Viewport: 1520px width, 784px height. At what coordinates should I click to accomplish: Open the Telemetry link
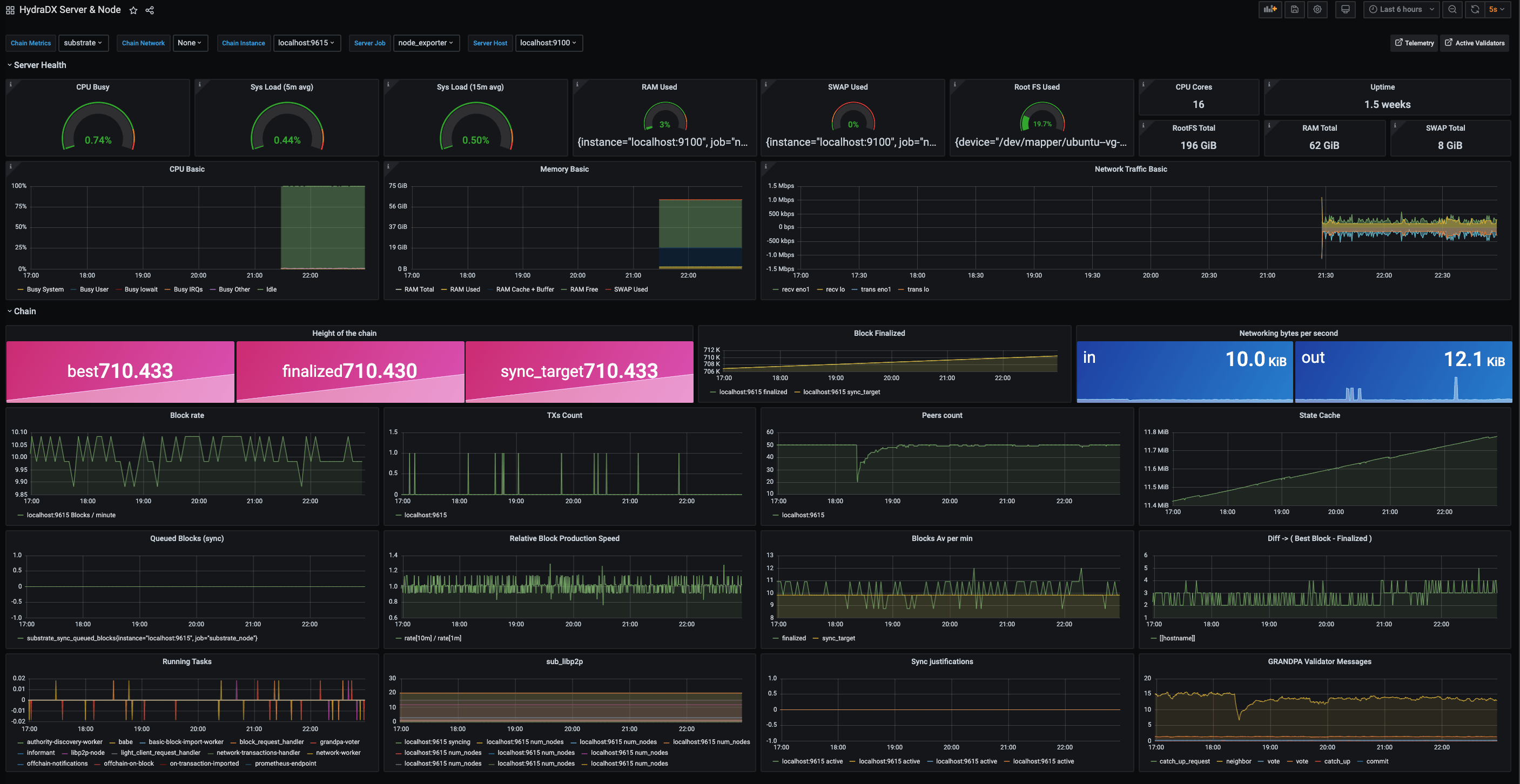click(1414, 43)
